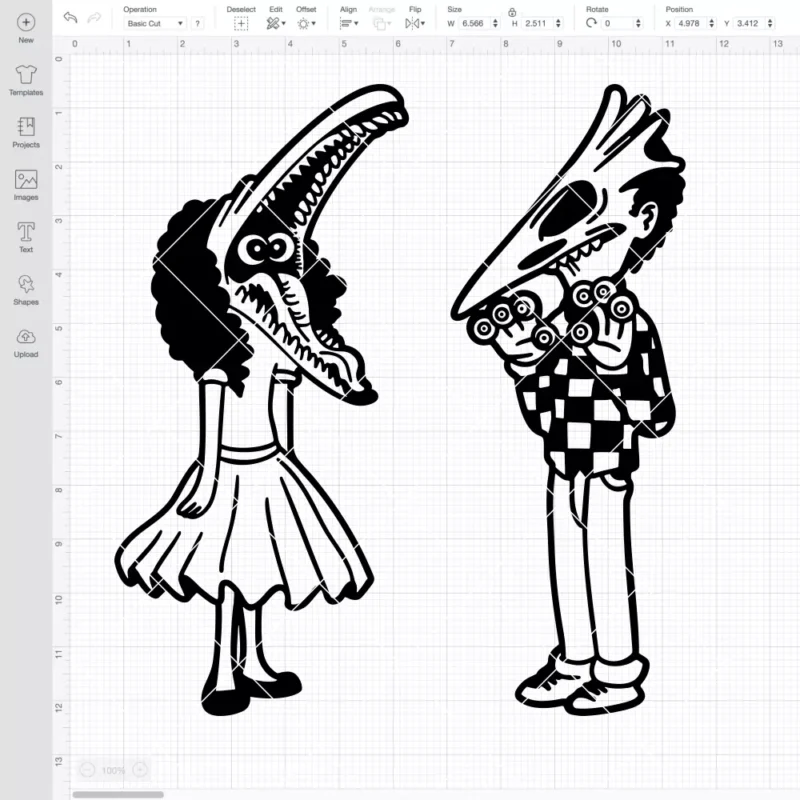Zoom in with the plus button
Image resolution: width=800 pixels, height=800 pixels.
tap(140, 769)
